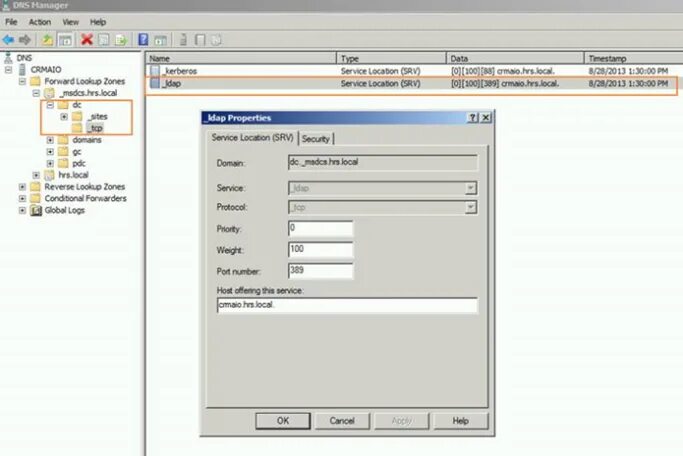The image size is (683, 456).
Task: Click the Cancel button
Action: (x=342, y=421)
